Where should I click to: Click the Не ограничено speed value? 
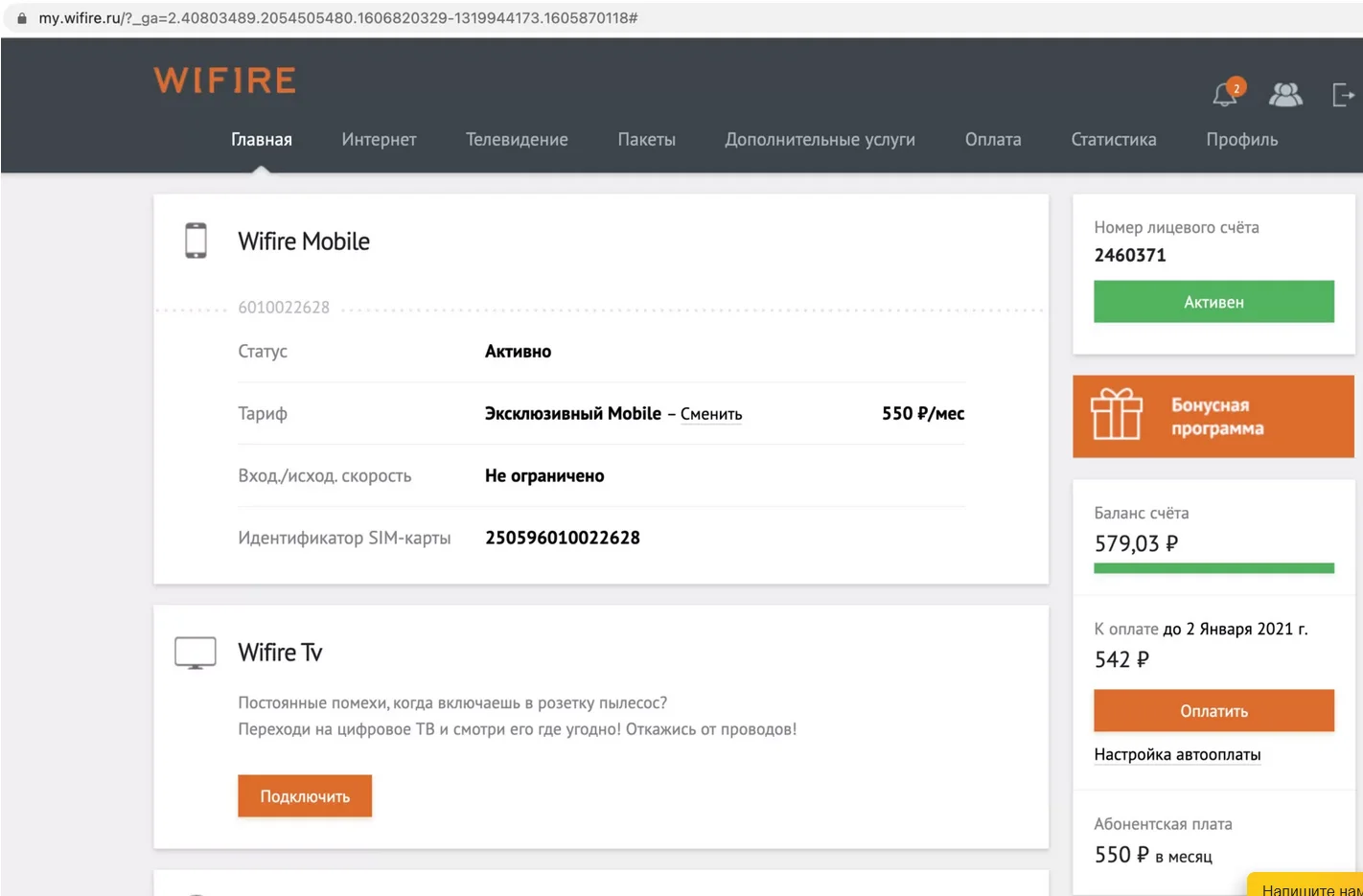(544, 475)
